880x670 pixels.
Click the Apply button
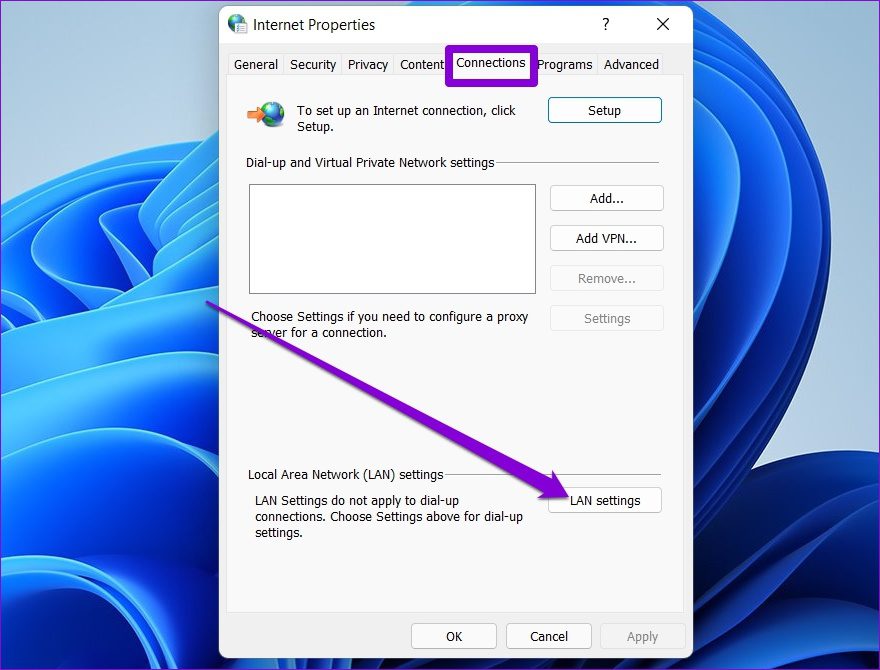point(642,636)
